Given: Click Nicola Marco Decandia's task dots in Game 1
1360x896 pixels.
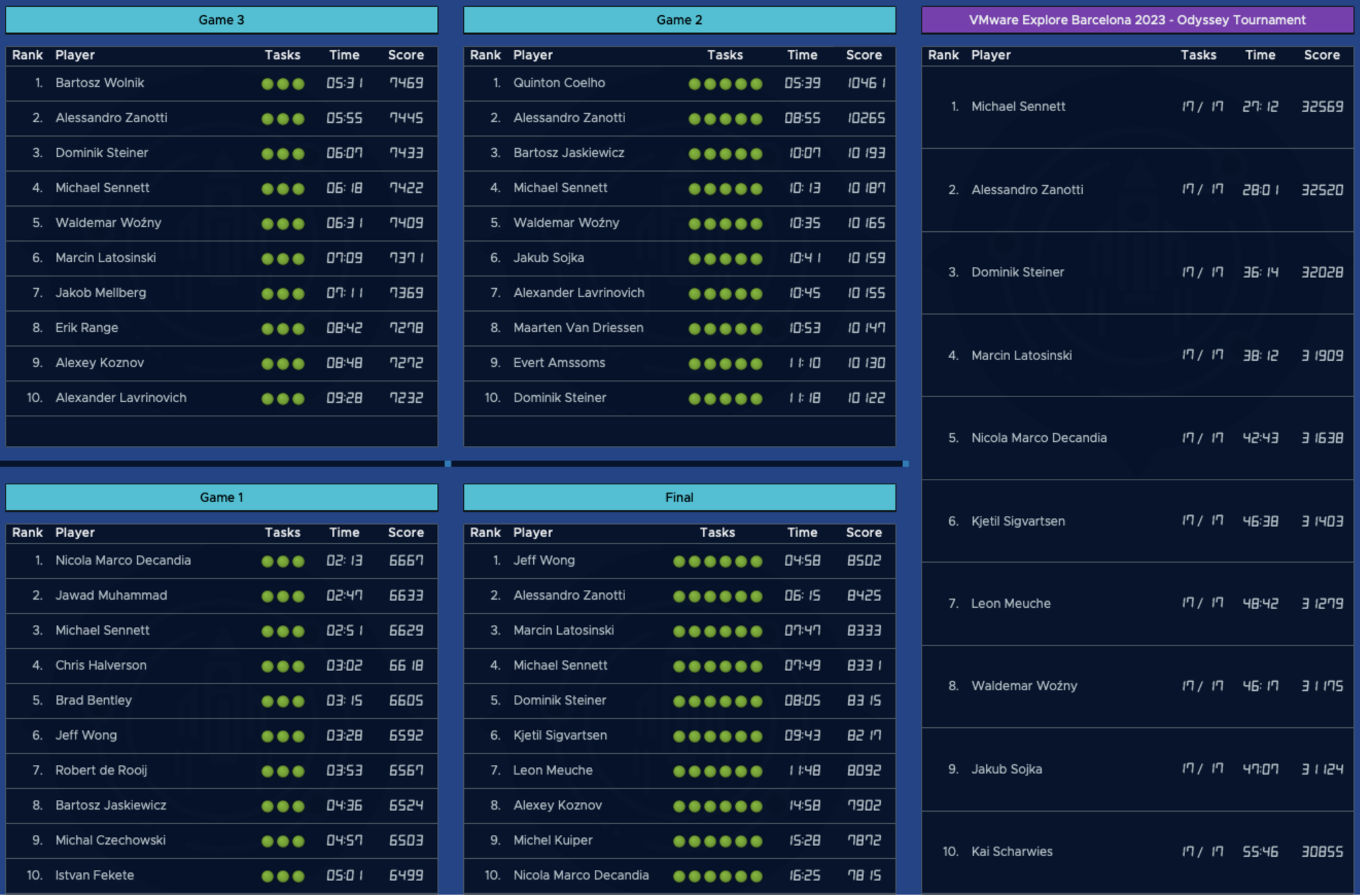Looking at the screenshot, I should [x=283, y=561].
